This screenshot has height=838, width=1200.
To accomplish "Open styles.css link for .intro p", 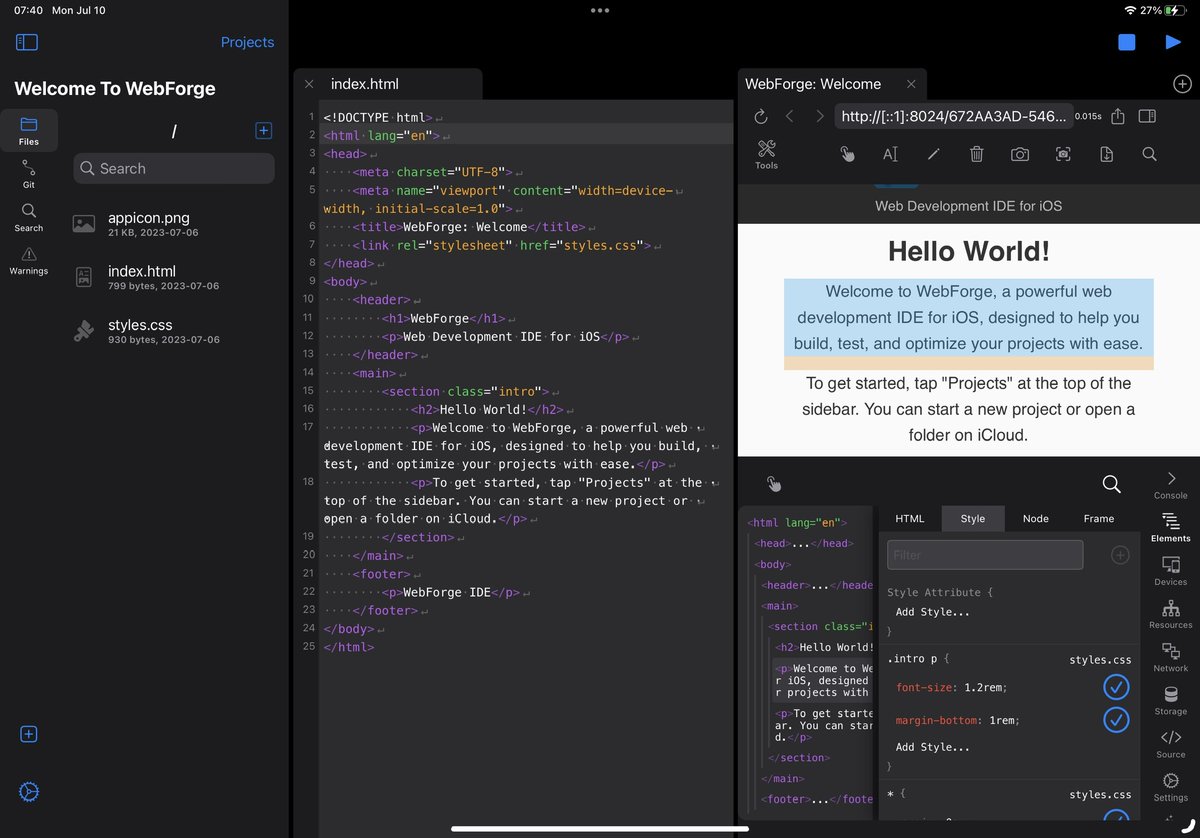I will pyautogui.click(x=1100, y=659).
